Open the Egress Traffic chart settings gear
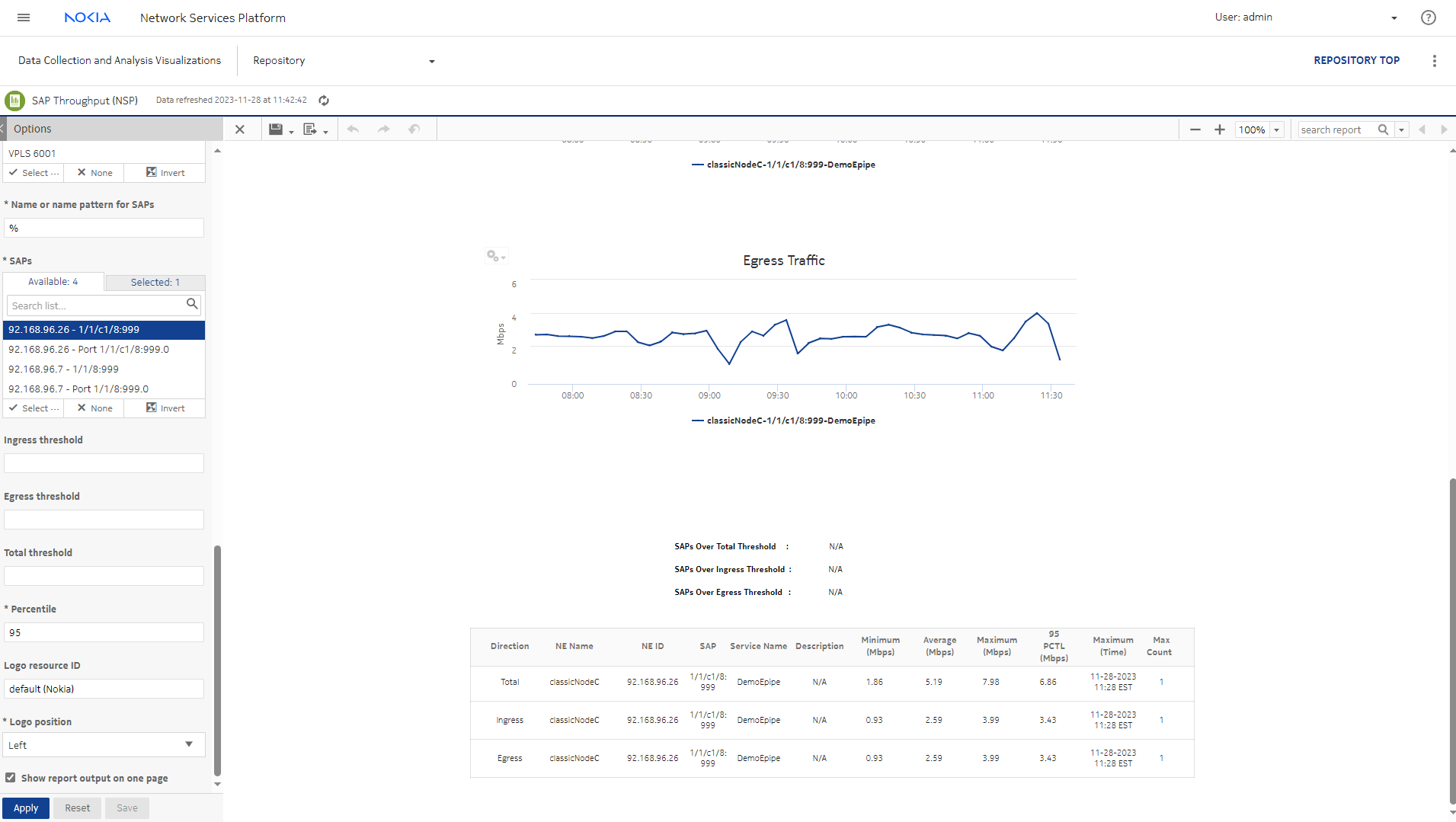The height and width of the screenshot is (822, 1456). click(x=495, y=256)
